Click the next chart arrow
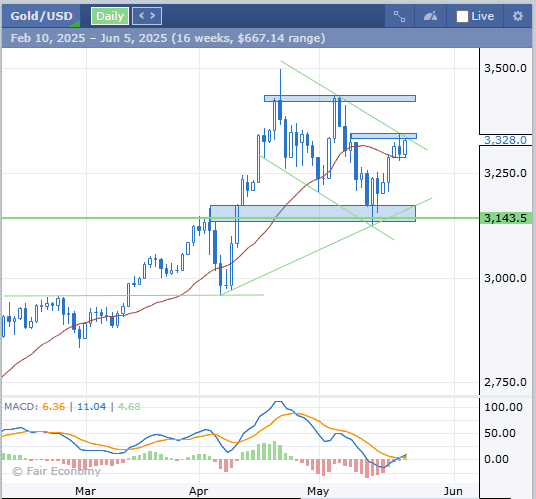536x499 pixels. (x=153, y=16)
